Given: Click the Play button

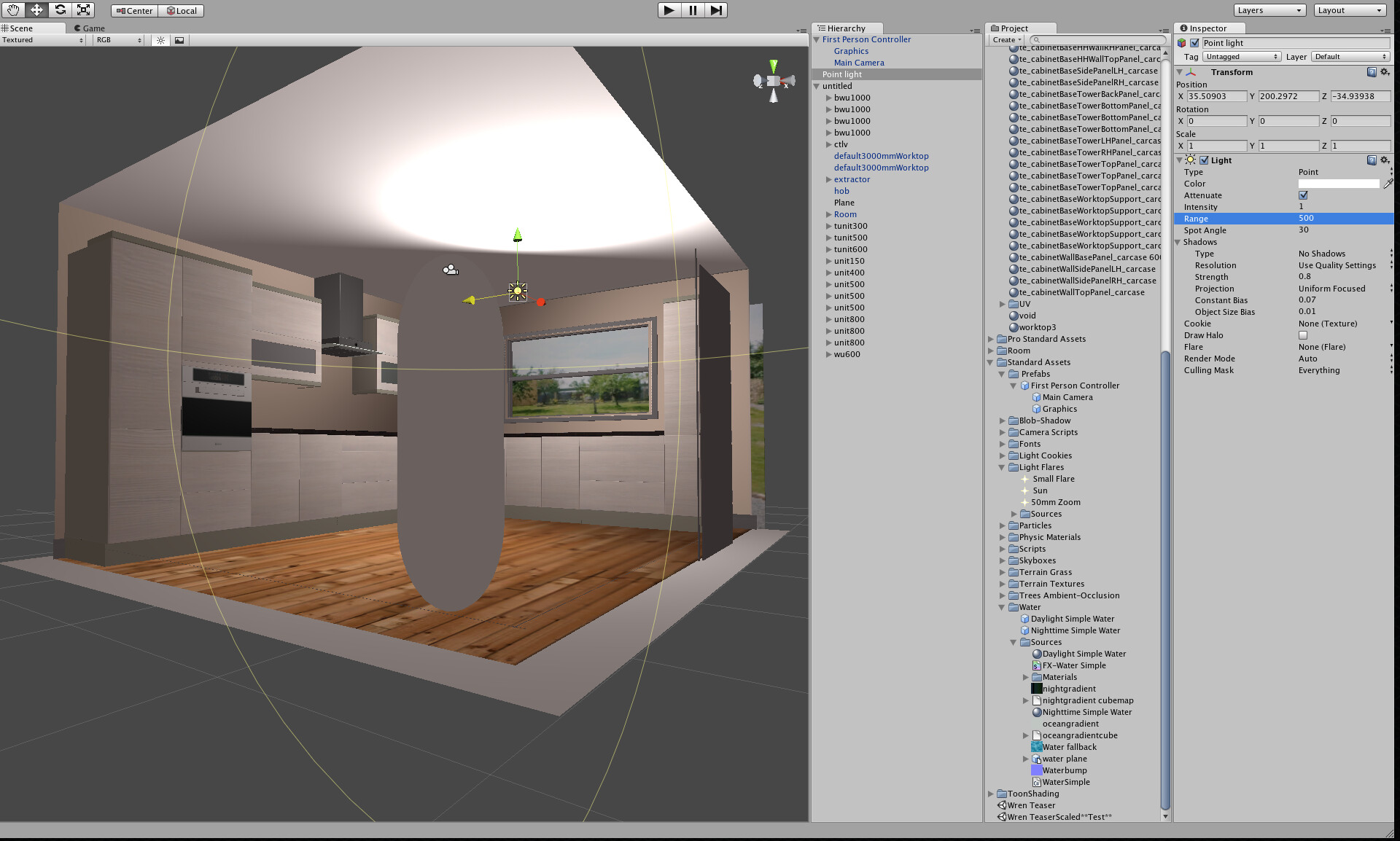Looking at the screenshot, I should point(669,10).
